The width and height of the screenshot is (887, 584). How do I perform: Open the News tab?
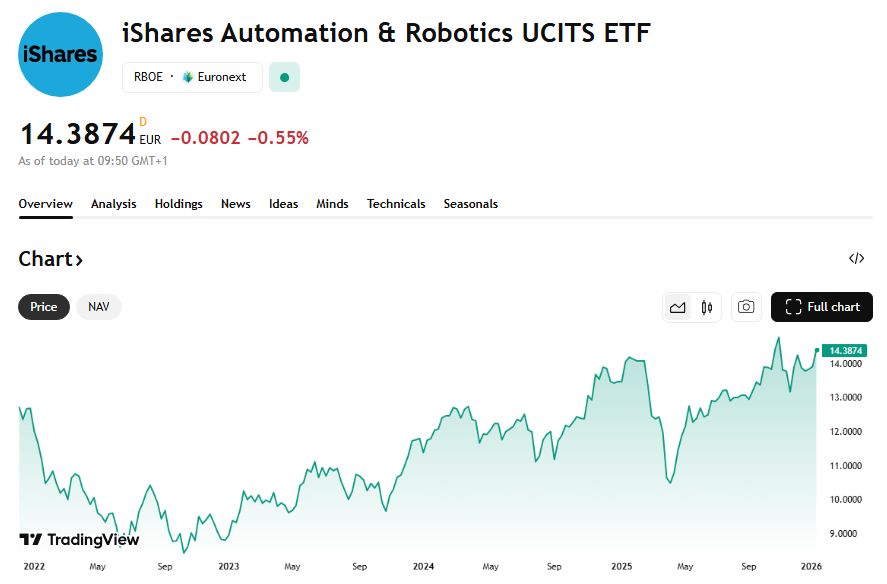point(236,204)
